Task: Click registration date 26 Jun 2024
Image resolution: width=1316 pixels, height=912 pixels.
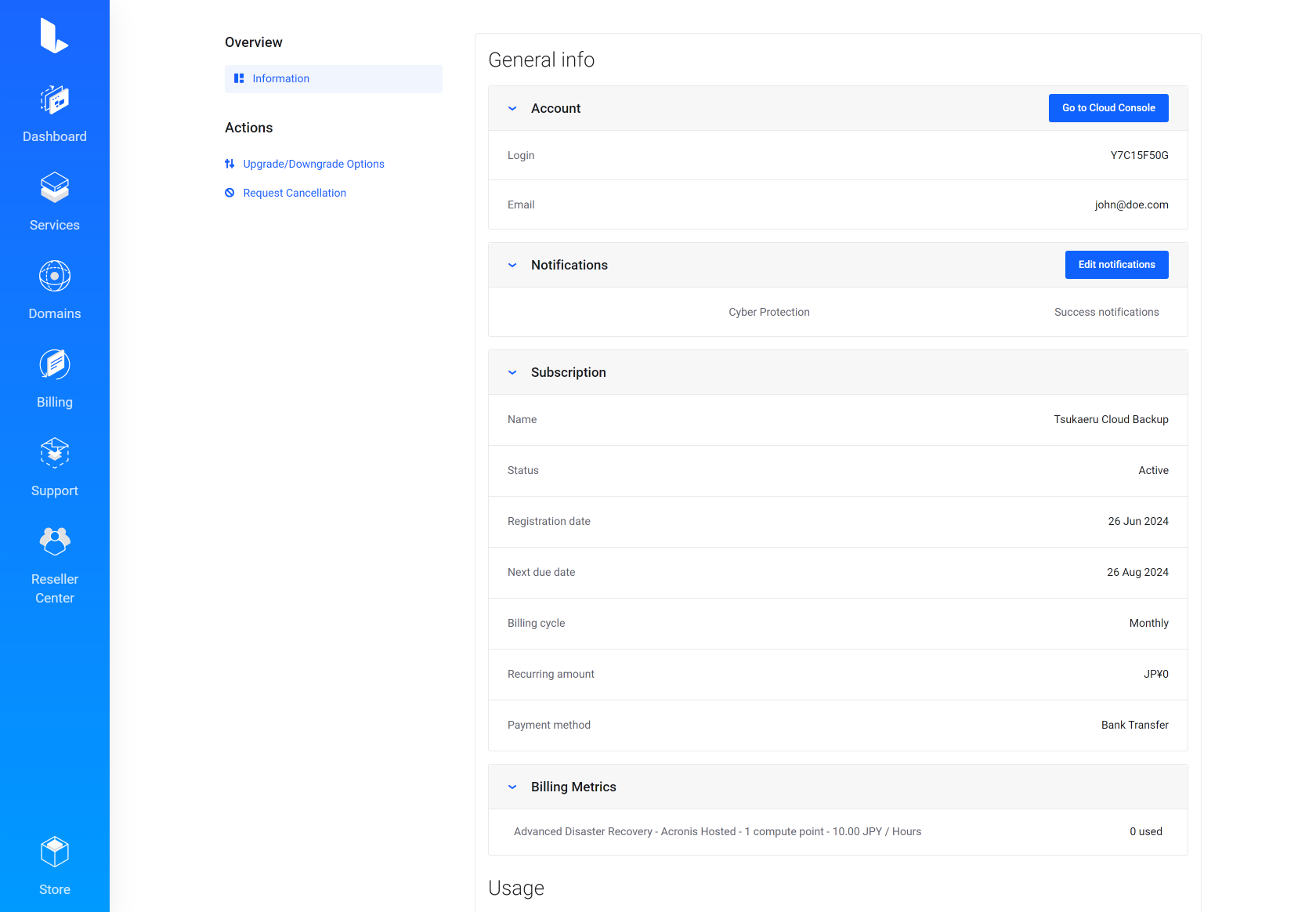Action: pyautogui.click(x=1138, y=521)
